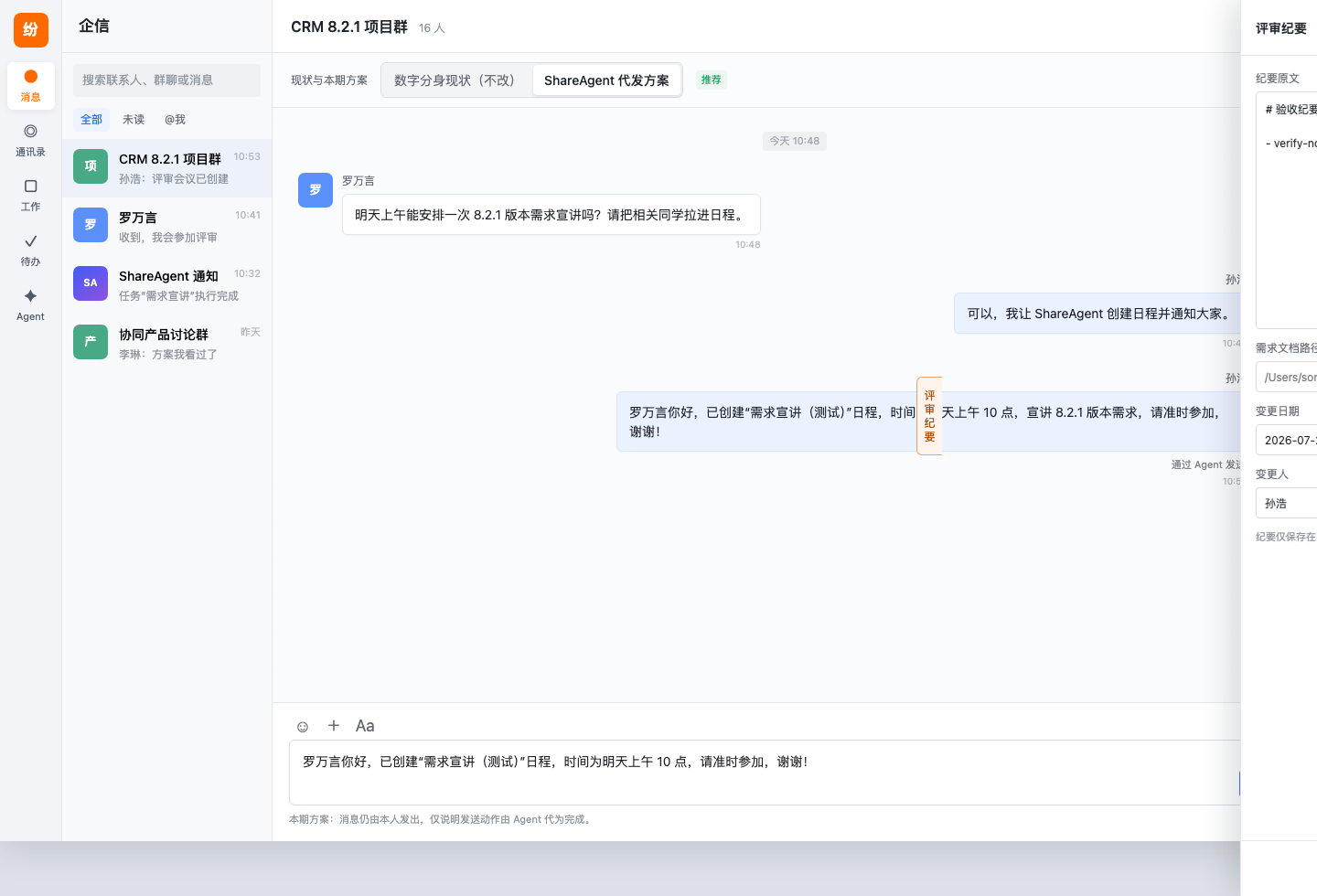Click the 纪要原文 text area
The image size is (1317, 896).
(1287, 210)
